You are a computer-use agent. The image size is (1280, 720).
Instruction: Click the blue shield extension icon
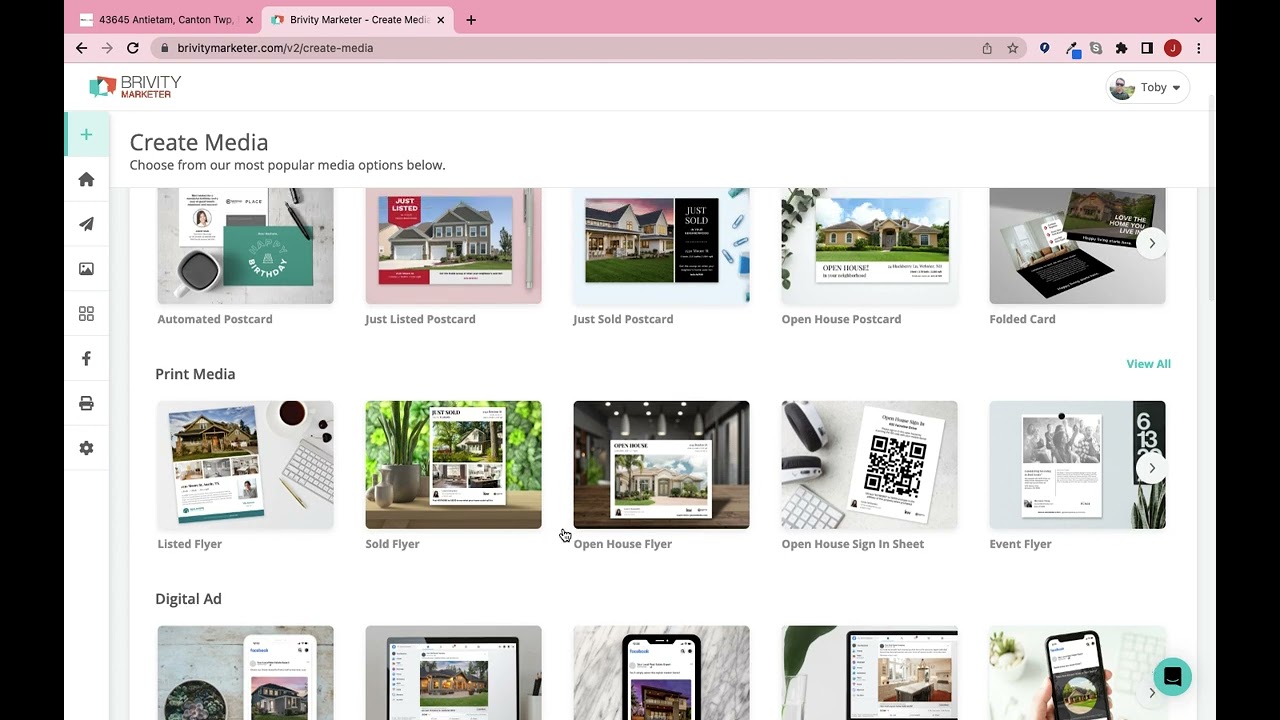coord(1044,48)
